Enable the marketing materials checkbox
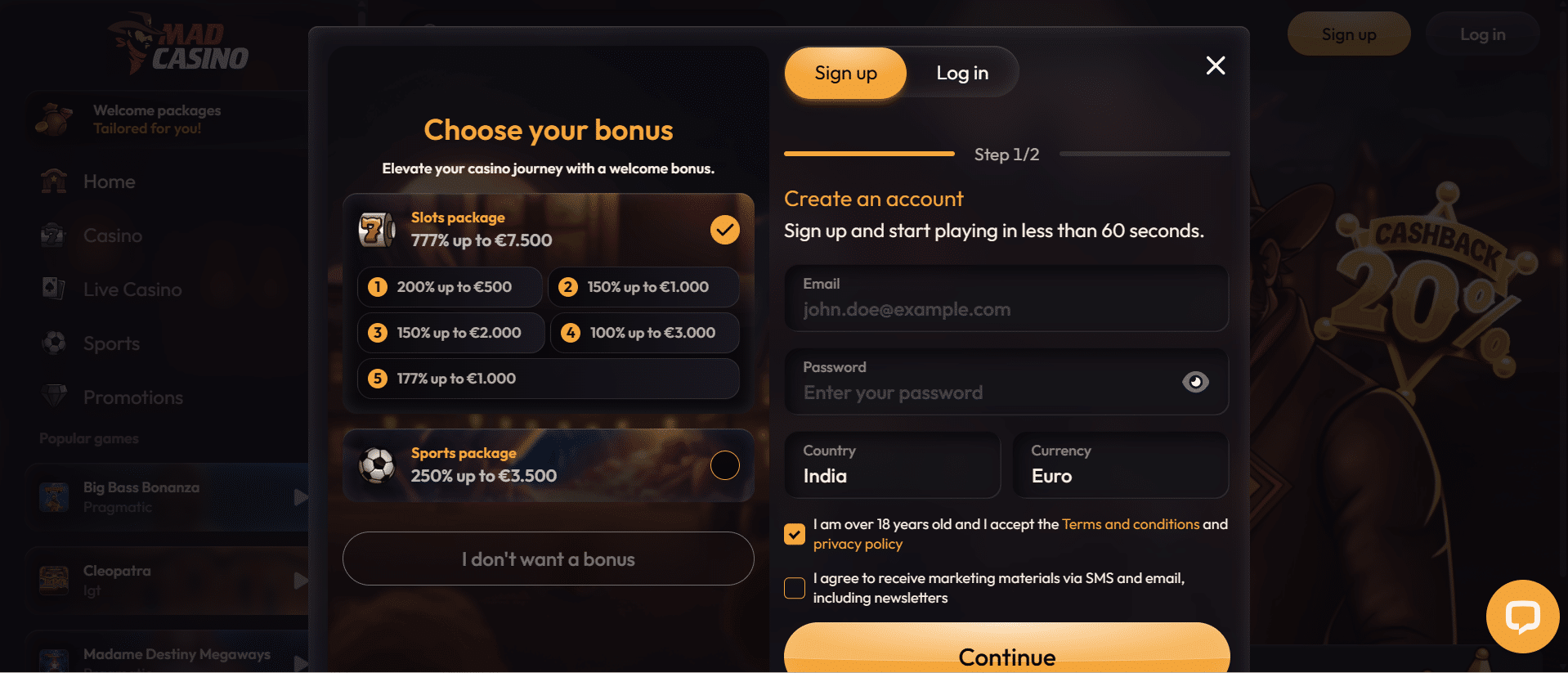 (x=795, y=588)
